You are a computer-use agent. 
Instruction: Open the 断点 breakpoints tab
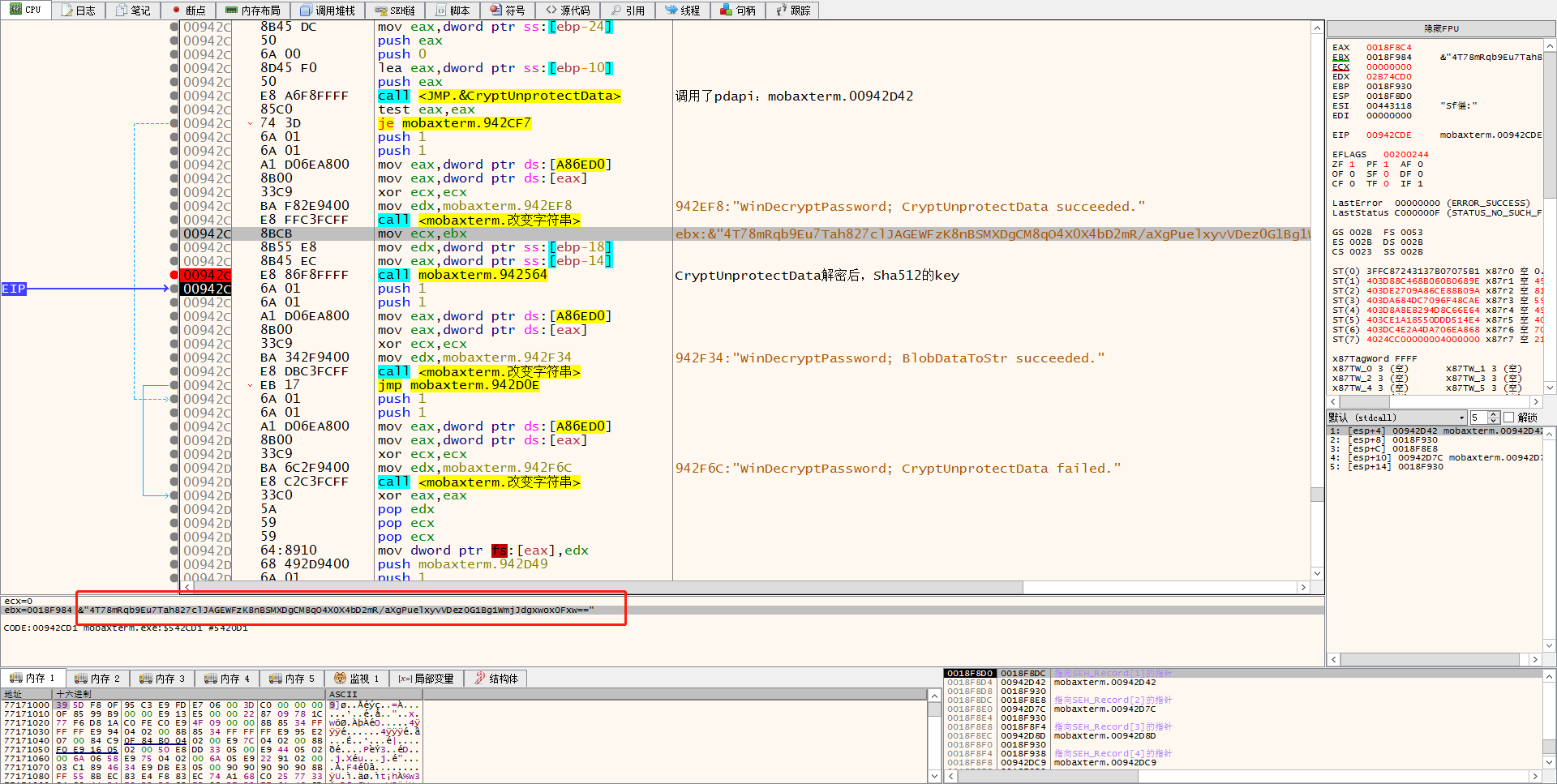188,11
